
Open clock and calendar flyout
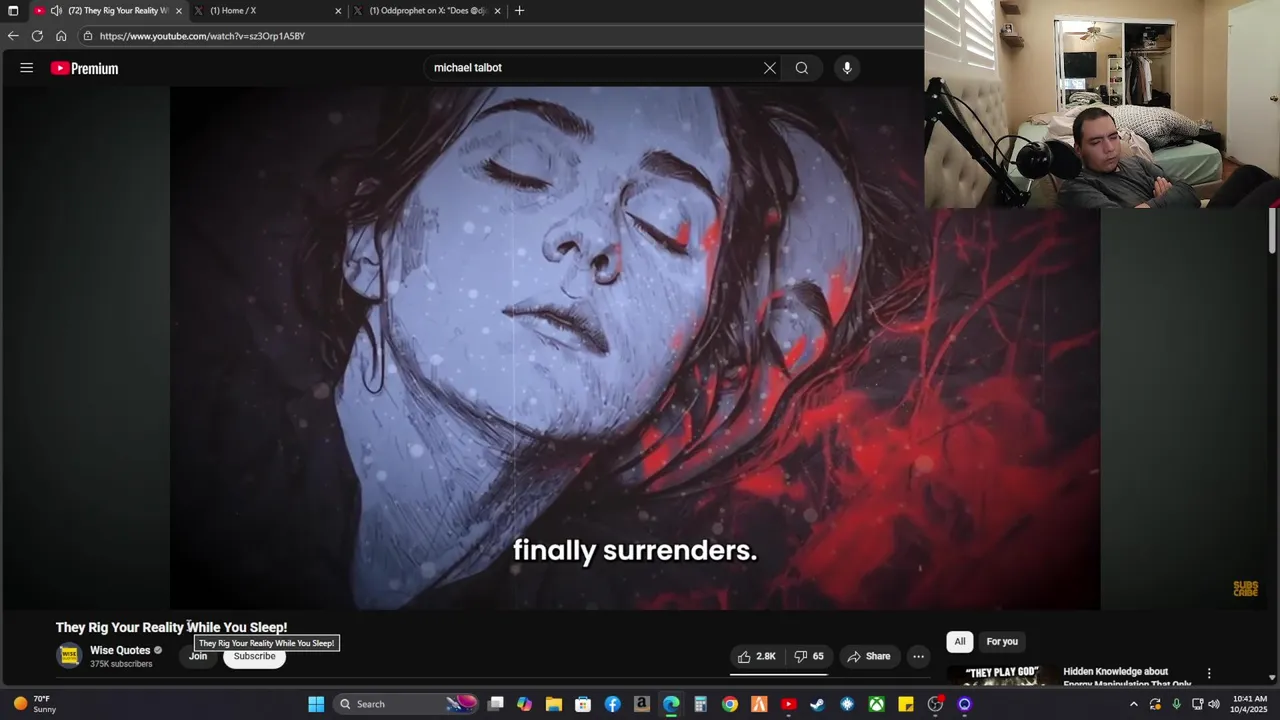[1250, 704]
